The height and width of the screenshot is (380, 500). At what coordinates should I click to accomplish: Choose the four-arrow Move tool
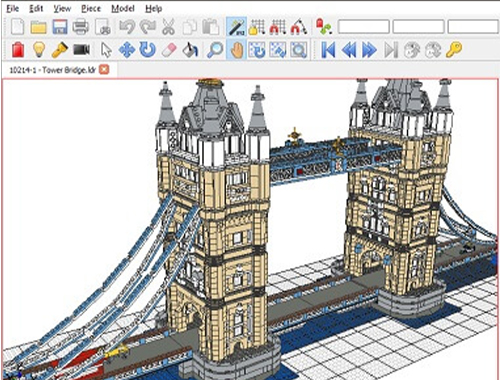(127, 50)
